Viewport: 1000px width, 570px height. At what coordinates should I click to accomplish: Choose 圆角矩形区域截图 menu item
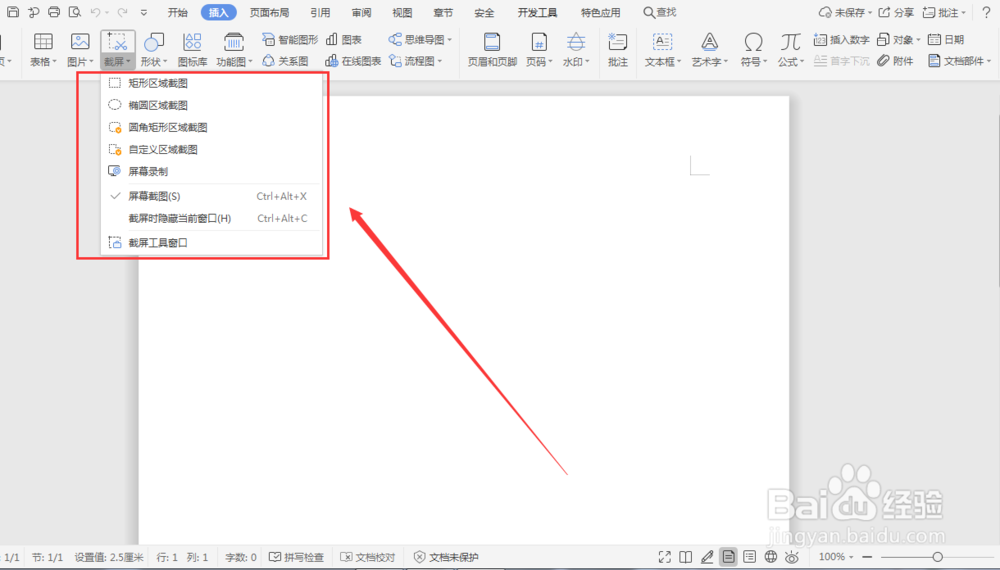[x=211, y=128]
